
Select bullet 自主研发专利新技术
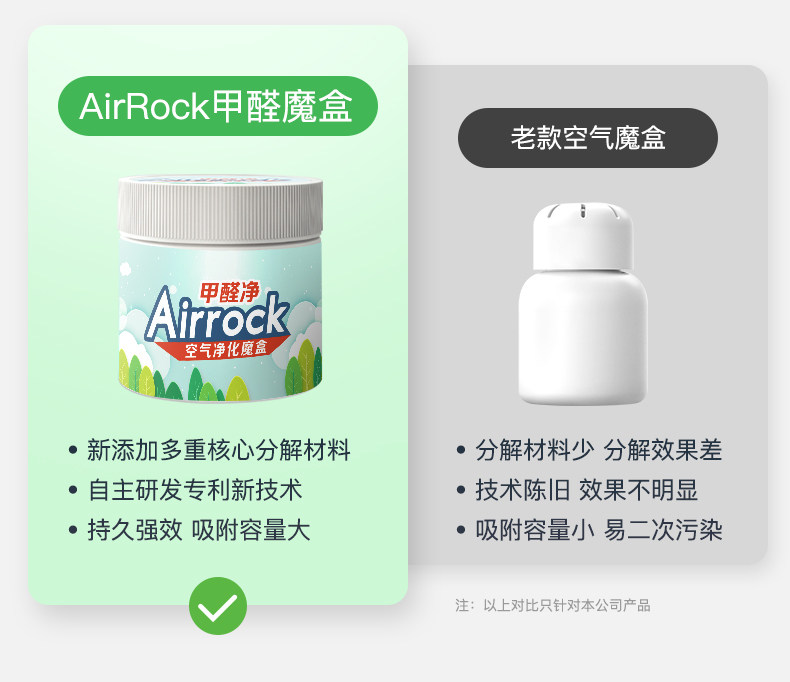click(185, 490)
